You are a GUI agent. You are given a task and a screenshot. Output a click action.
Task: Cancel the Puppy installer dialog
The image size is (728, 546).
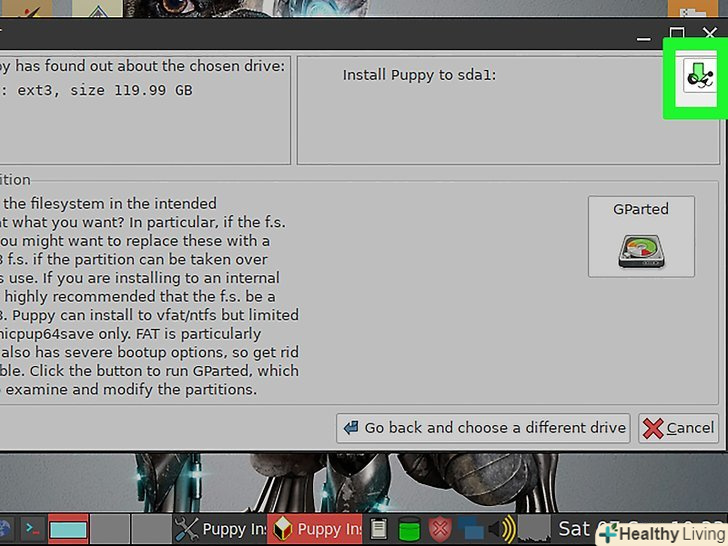pos(678,428)
